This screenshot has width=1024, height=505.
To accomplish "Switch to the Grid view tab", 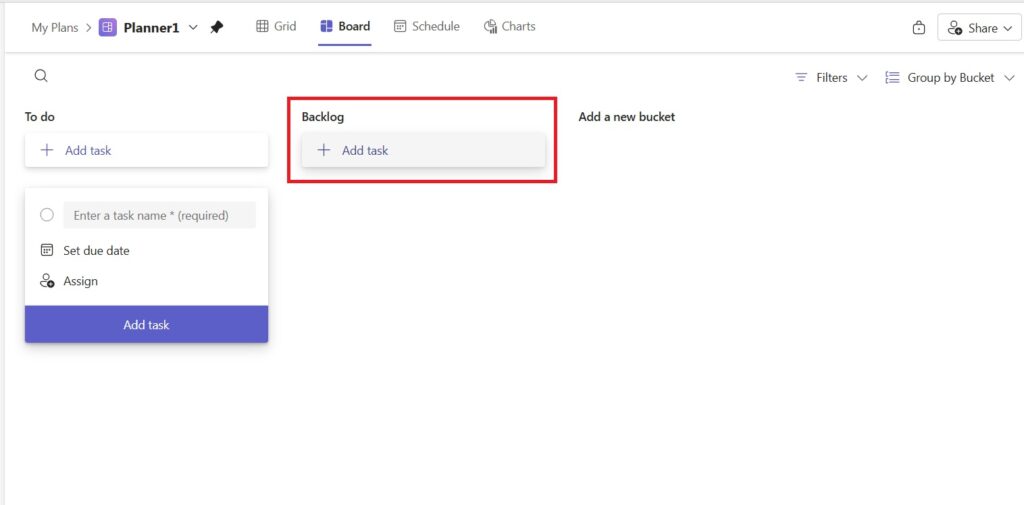I will [276, 26].
